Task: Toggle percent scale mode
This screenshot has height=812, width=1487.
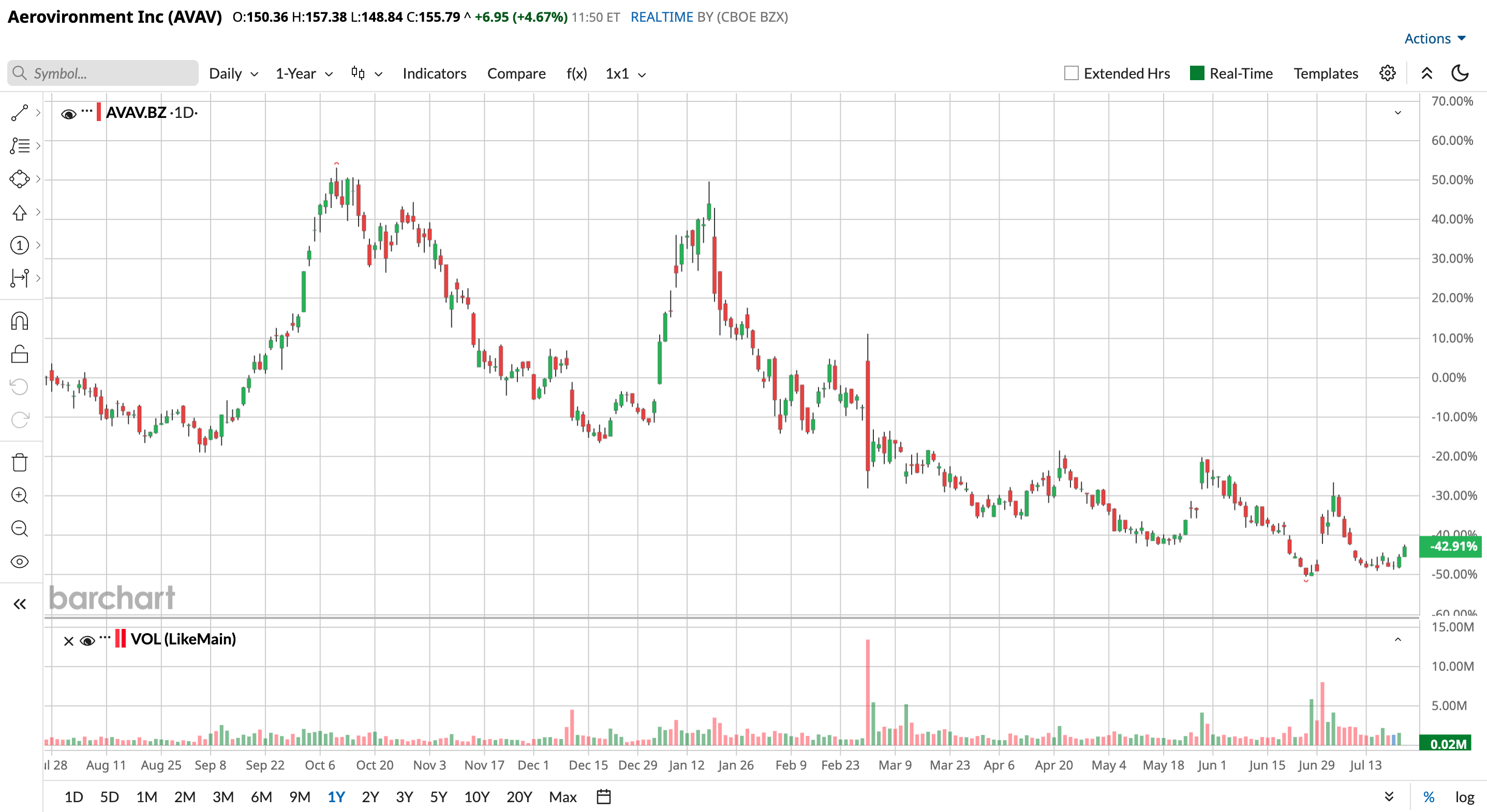Action: coord(1429,797)
